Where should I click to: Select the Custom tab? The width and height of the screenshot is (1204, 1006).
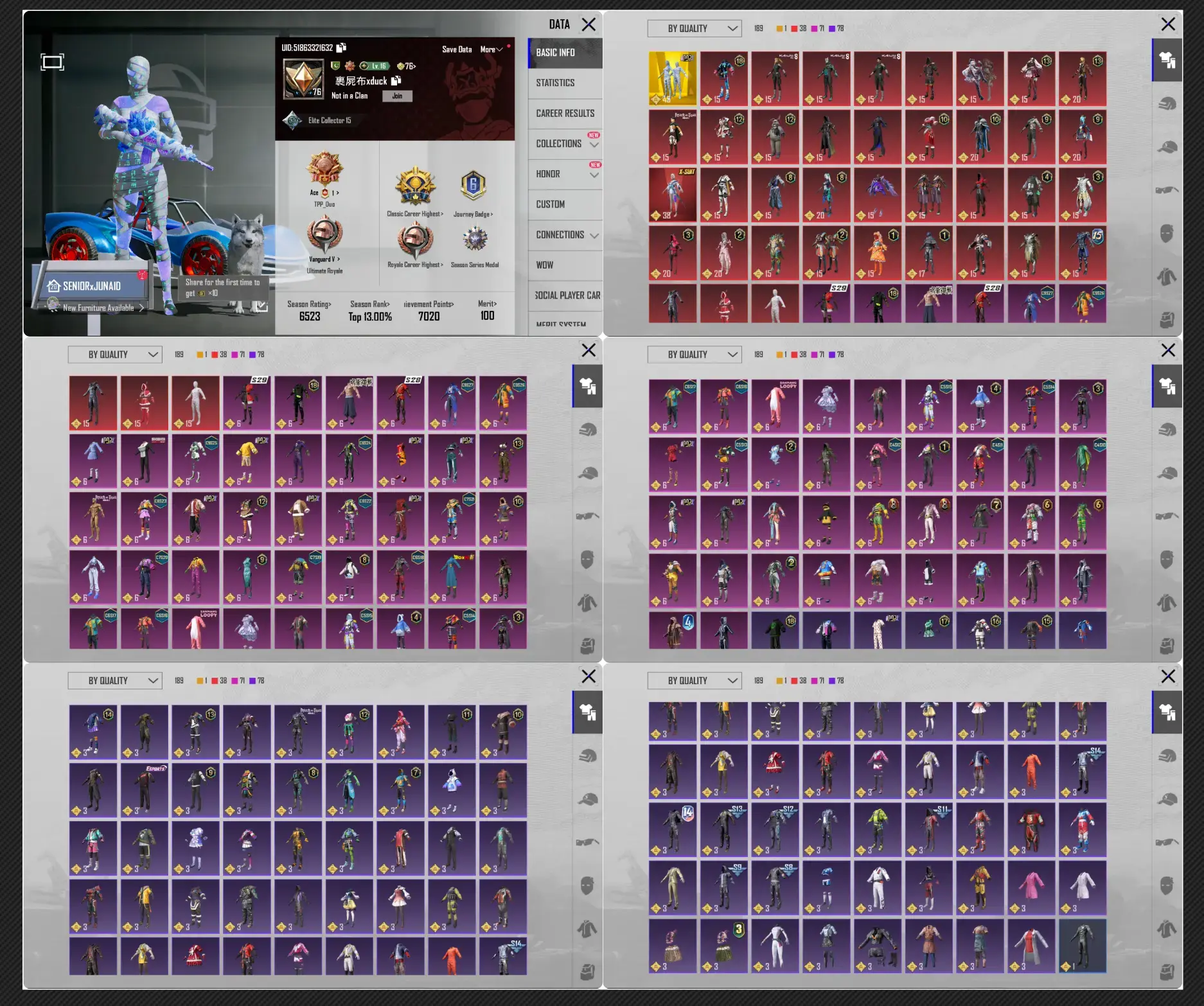click(551, 204)
